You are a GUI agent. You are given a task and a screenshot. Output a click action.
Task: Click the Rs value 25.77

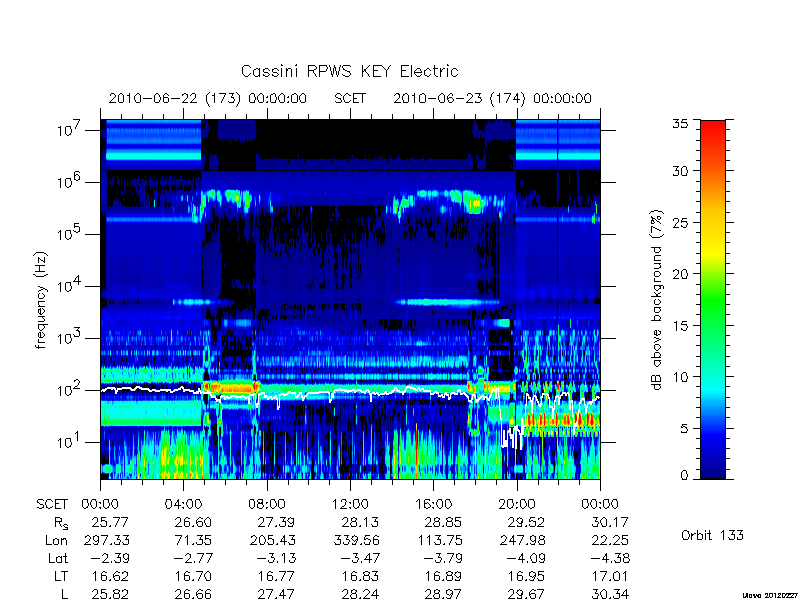(110, 522)
